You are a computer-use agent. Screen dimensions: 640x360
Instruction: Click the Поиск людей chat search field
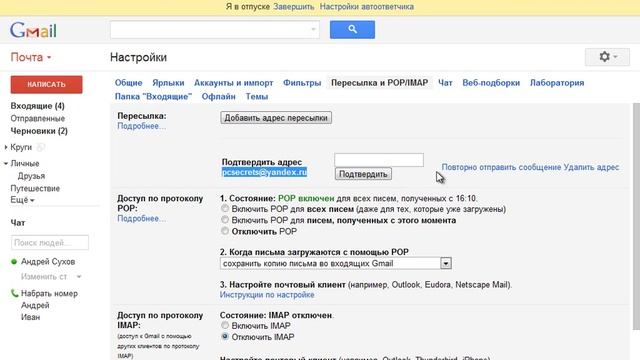click(x=50, y=242)
